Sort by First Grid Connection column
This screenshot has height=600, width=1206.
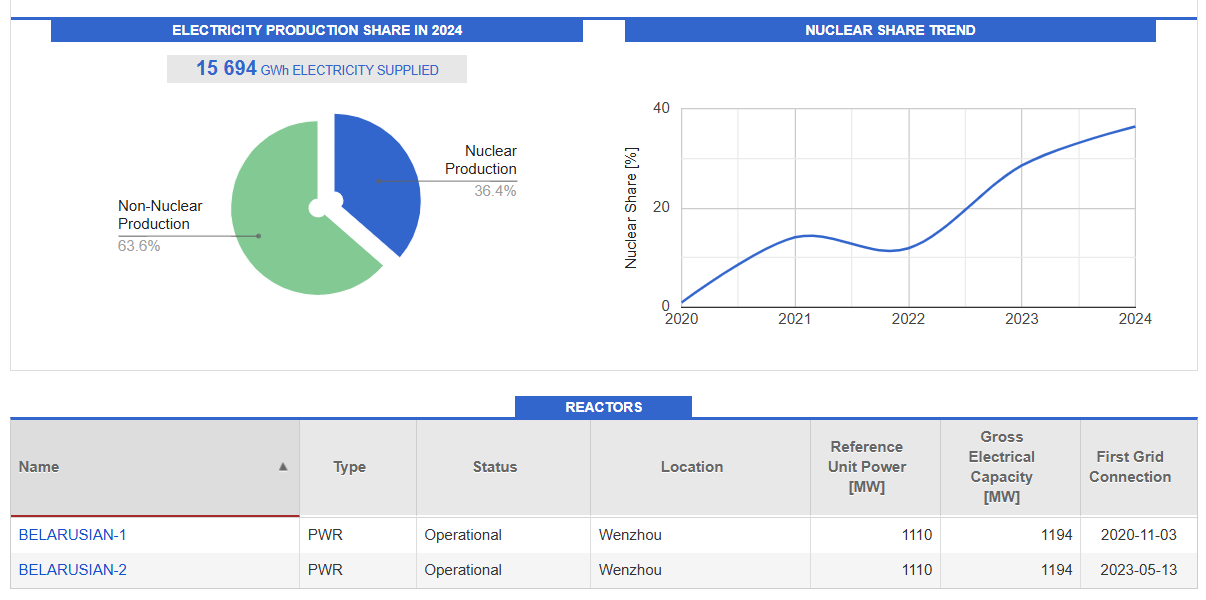click(x=1130, y=467)
